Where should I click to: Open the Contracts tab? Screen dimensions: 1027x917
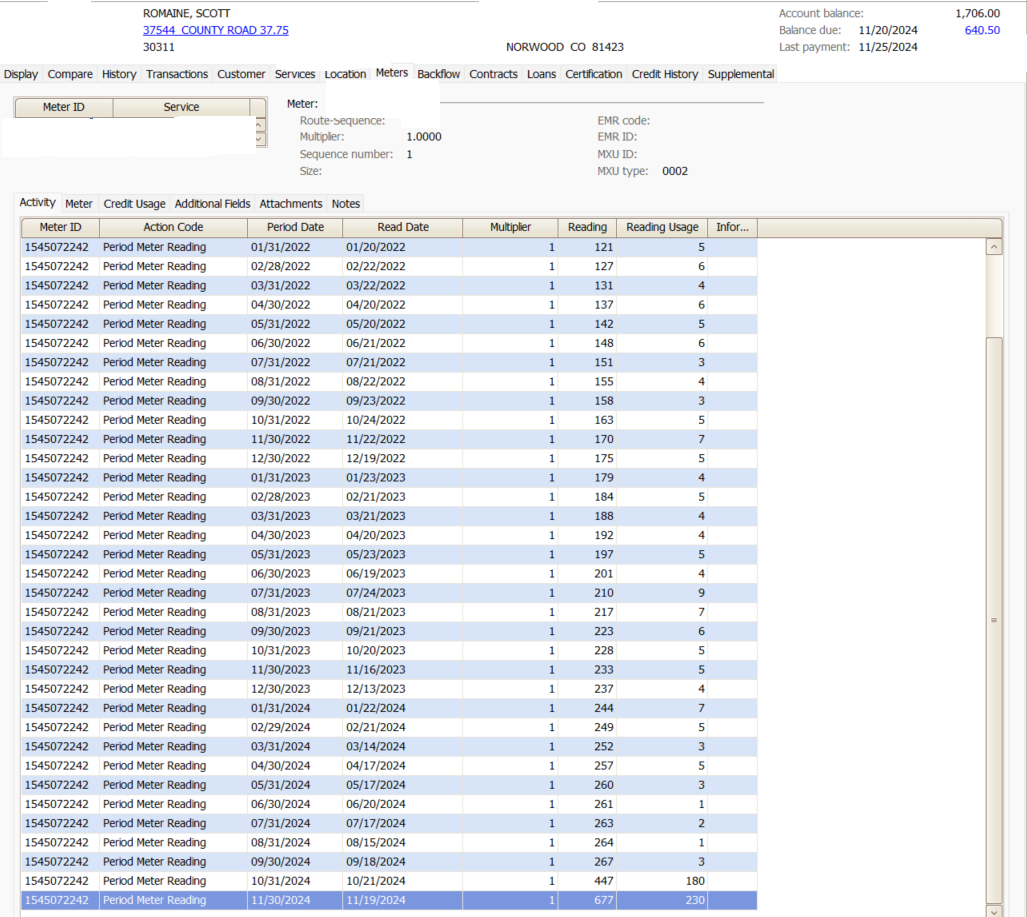493,74
